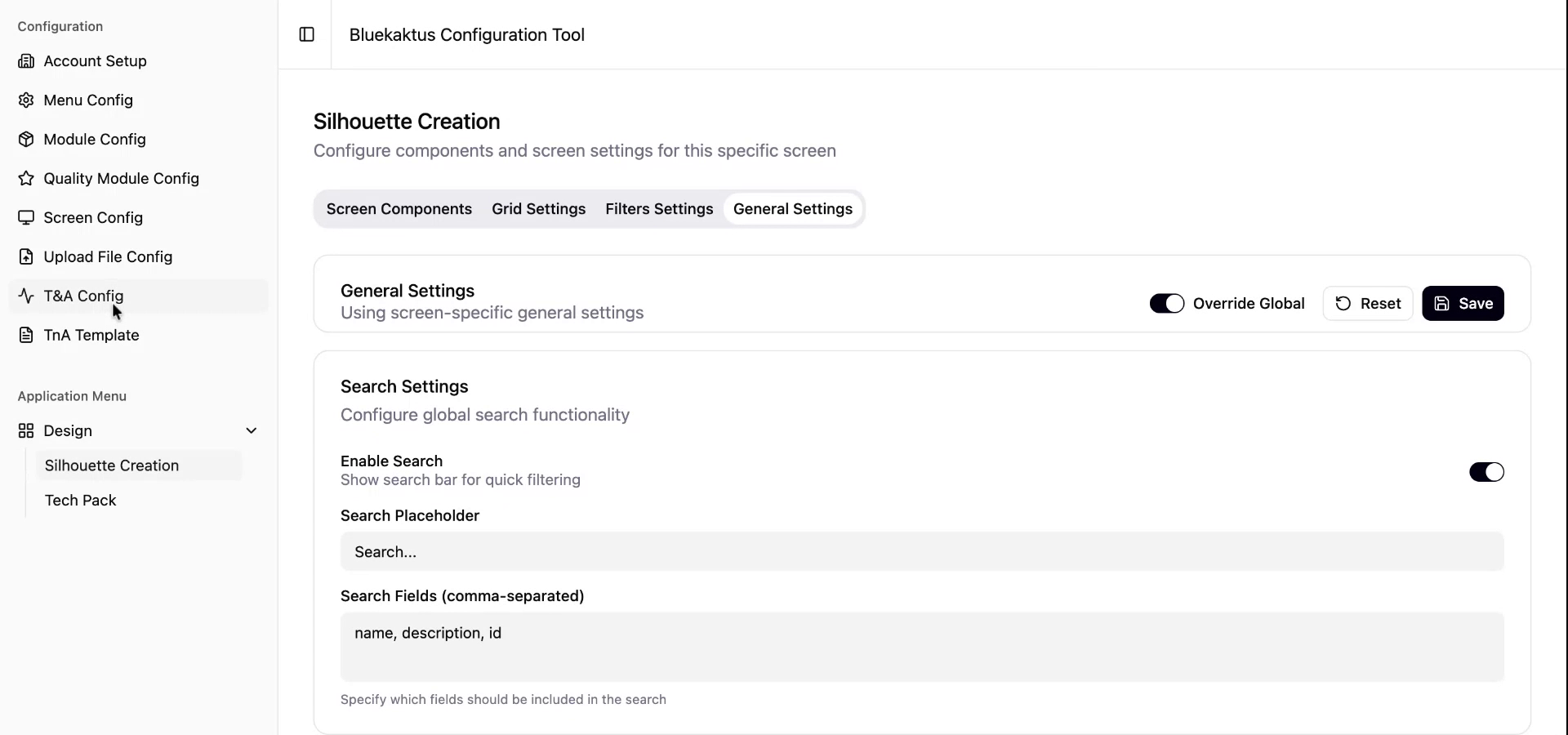Open the Filters Settings tab
This screenshot has height=735, width=1568.
659,209
